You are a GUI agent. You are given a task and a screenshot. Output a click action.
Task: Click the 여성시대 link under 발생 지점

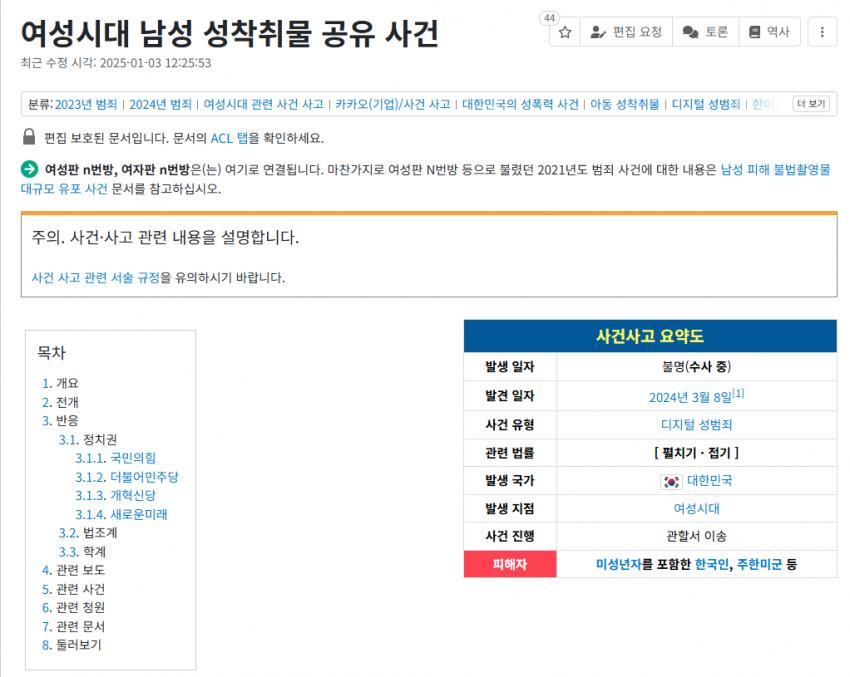coord(697,510)
